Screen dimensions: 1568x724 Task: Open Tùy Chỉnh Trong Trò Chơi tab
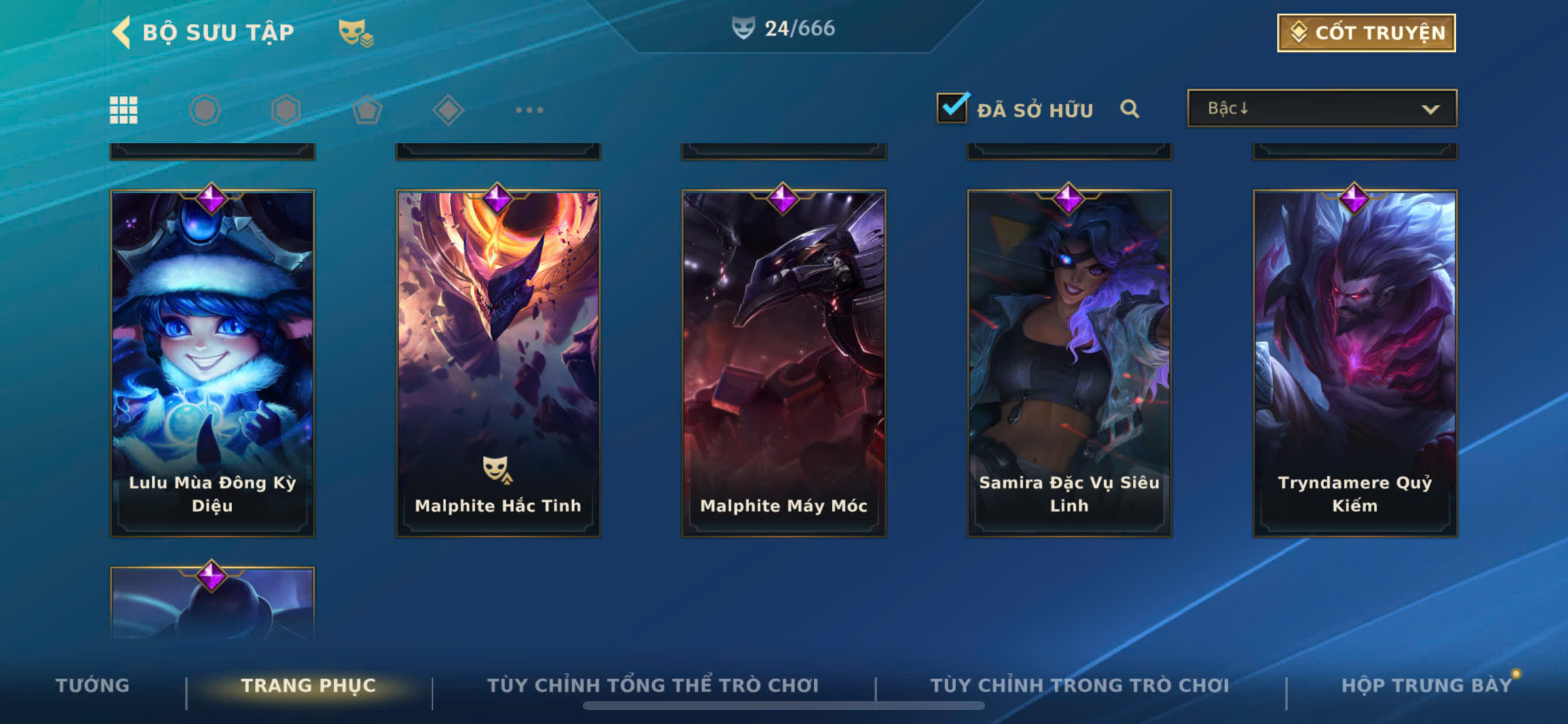tap(1080, 685)
